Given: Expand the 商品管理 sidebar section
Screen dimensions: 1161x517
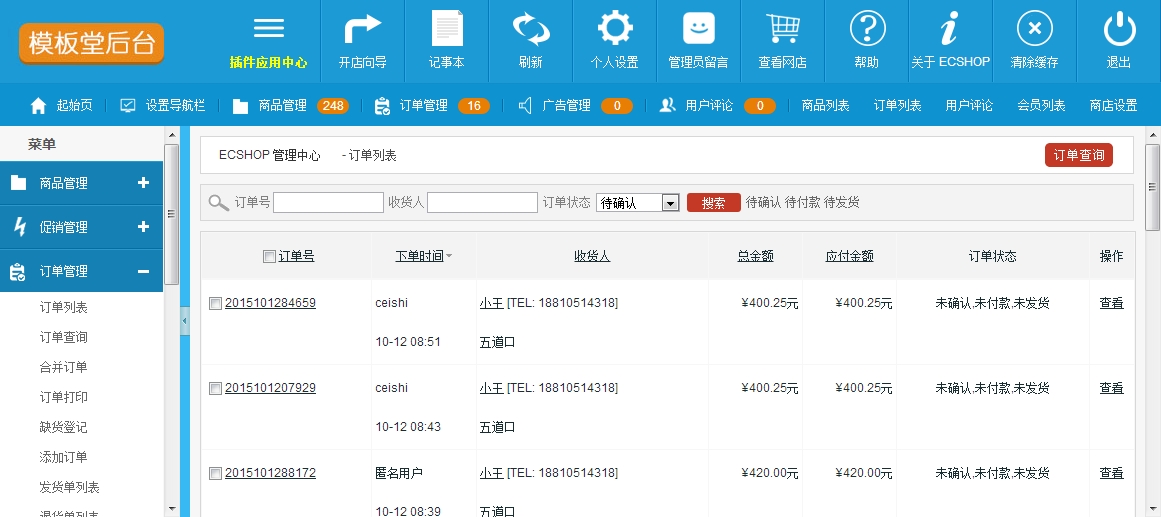Looking at the screenshot, I should (143, 183).
